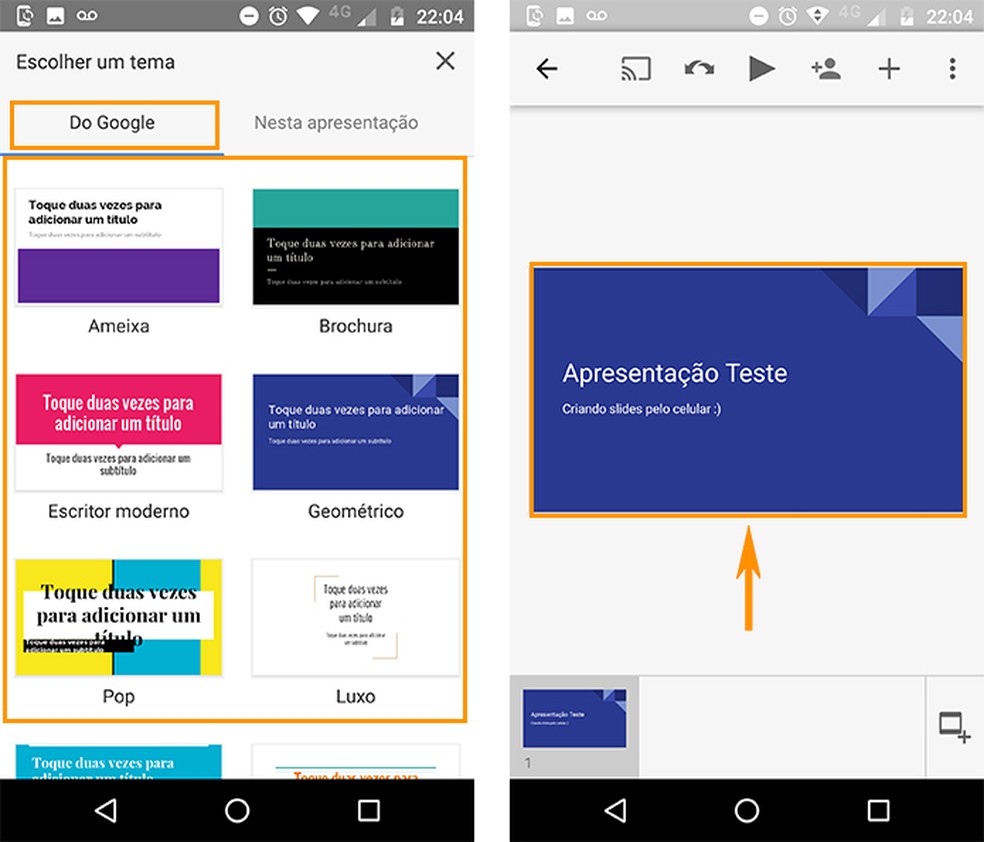Tap the Apresentação Teste title text
This screenshot has height=842, width=984.
point(676,372)
